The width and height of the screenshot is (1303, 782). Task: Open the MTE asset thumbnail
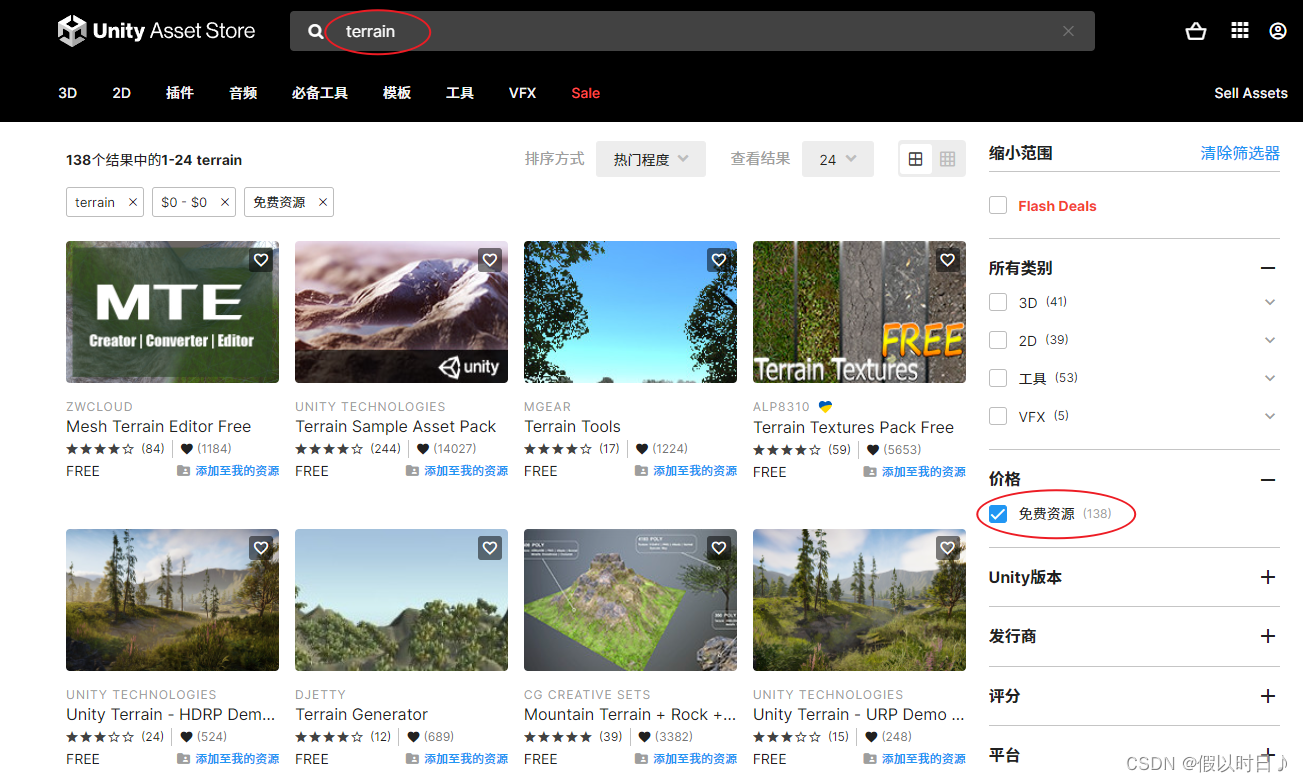pos(172,312)
